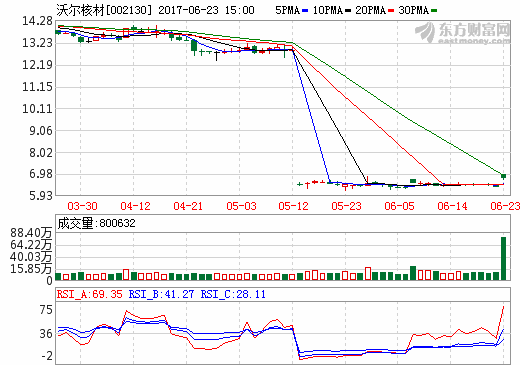The width and height of the screenshot is (520, 365).
Task: Click the 88.40万 volume axis label
Action: 31,232
